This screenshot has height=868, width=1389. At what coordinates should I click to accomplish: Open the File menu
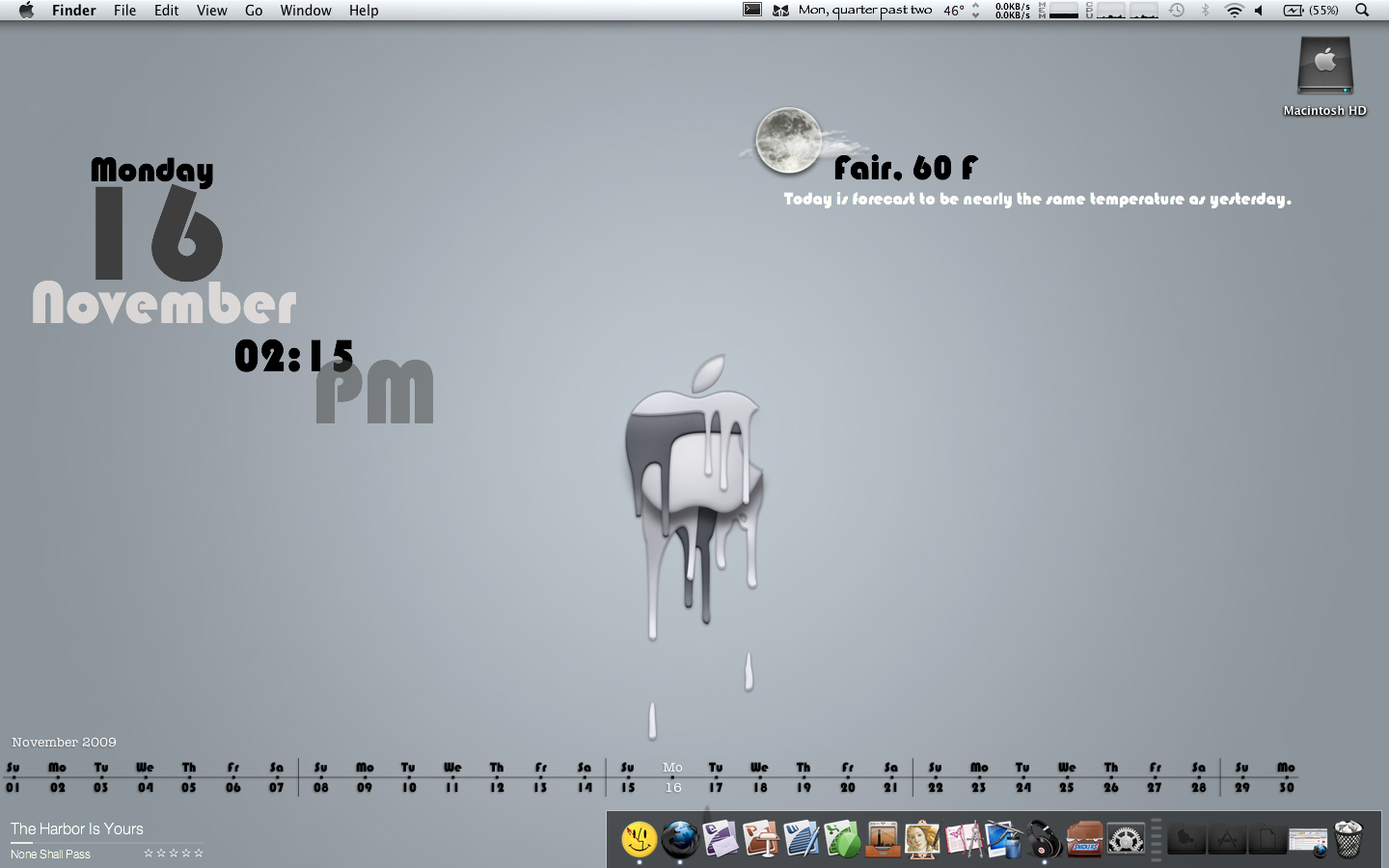pyautogui.click(x=124, y=11)
